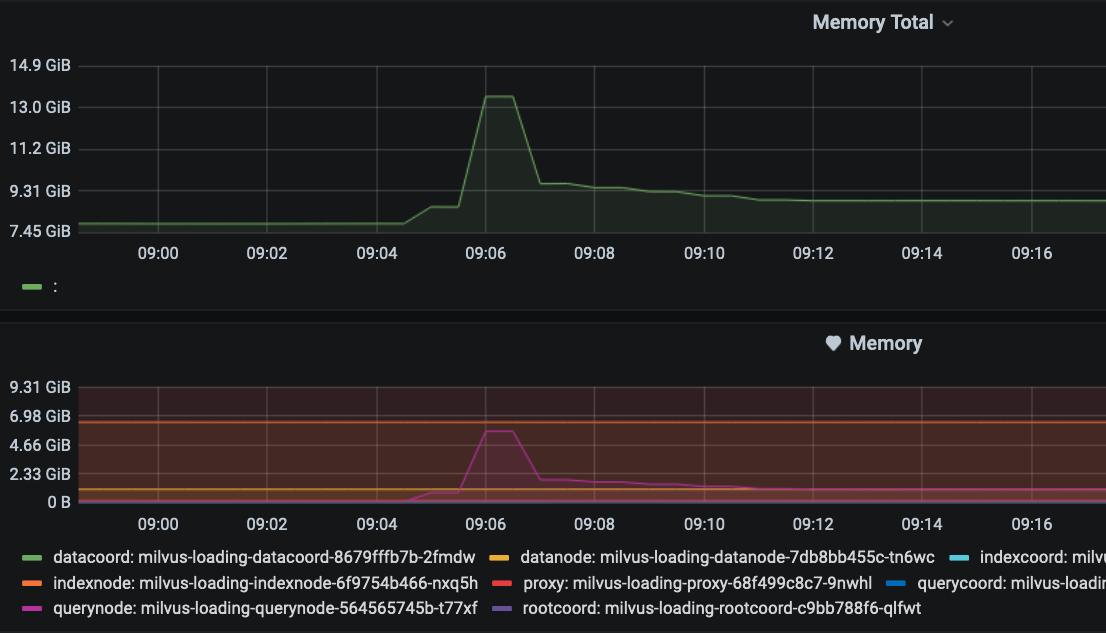Open the Memory Total panel dropdown chevron
The image size is (1106, 633).
coord(946,23)
